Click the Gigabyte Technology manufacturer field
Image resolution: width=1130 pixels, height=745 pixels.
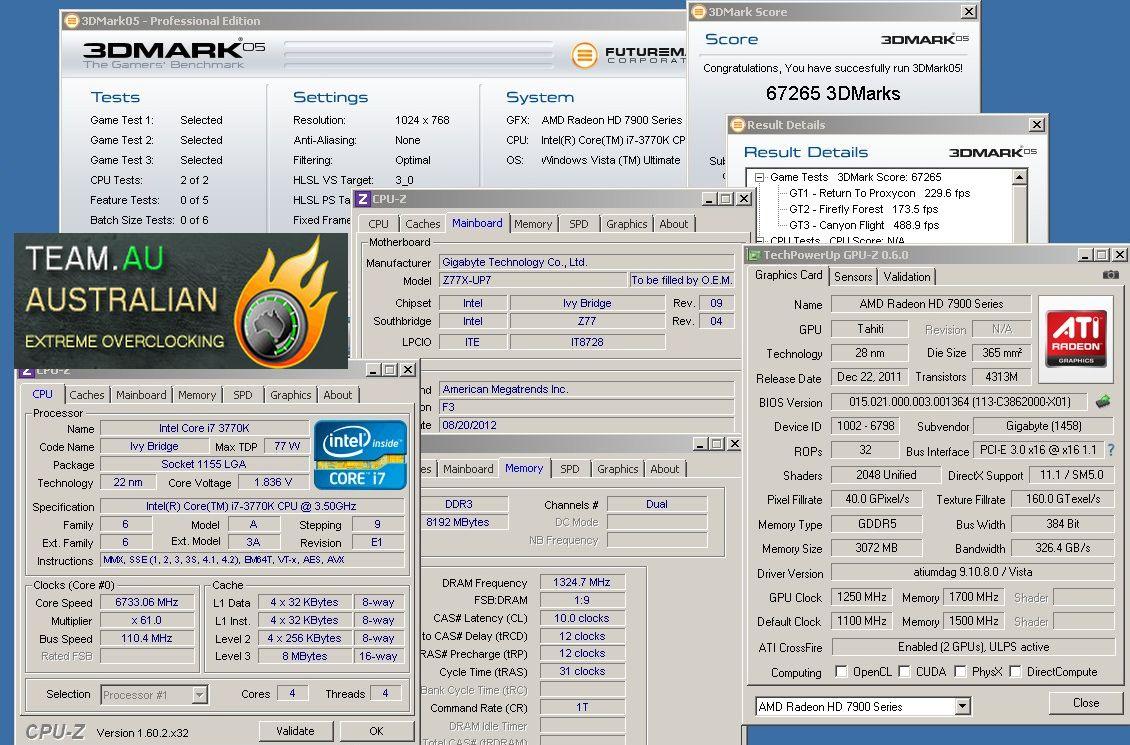click(x=587, y=262)
